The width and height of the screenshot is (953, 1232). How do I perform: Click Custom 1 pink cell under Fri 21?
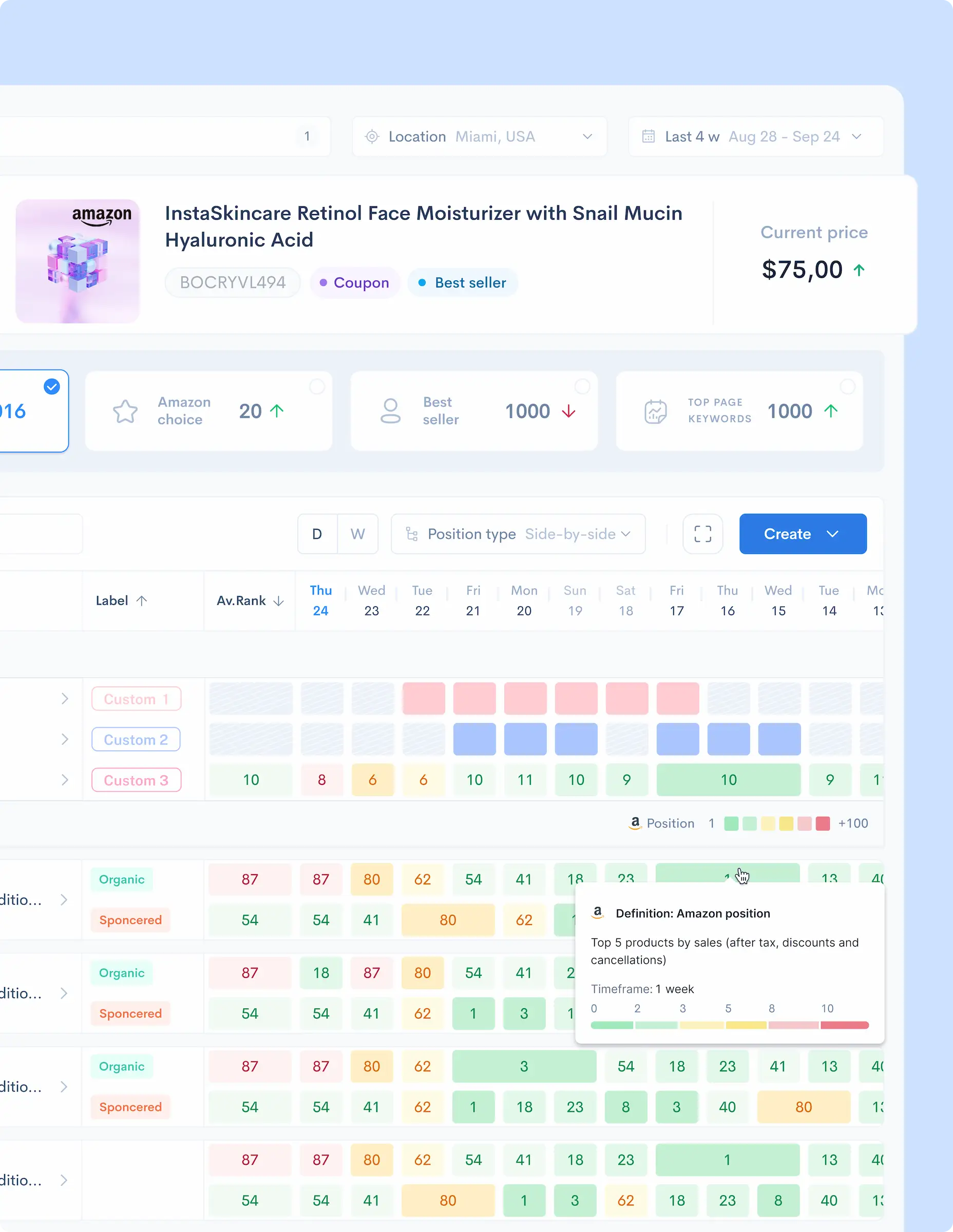[474, 699]
